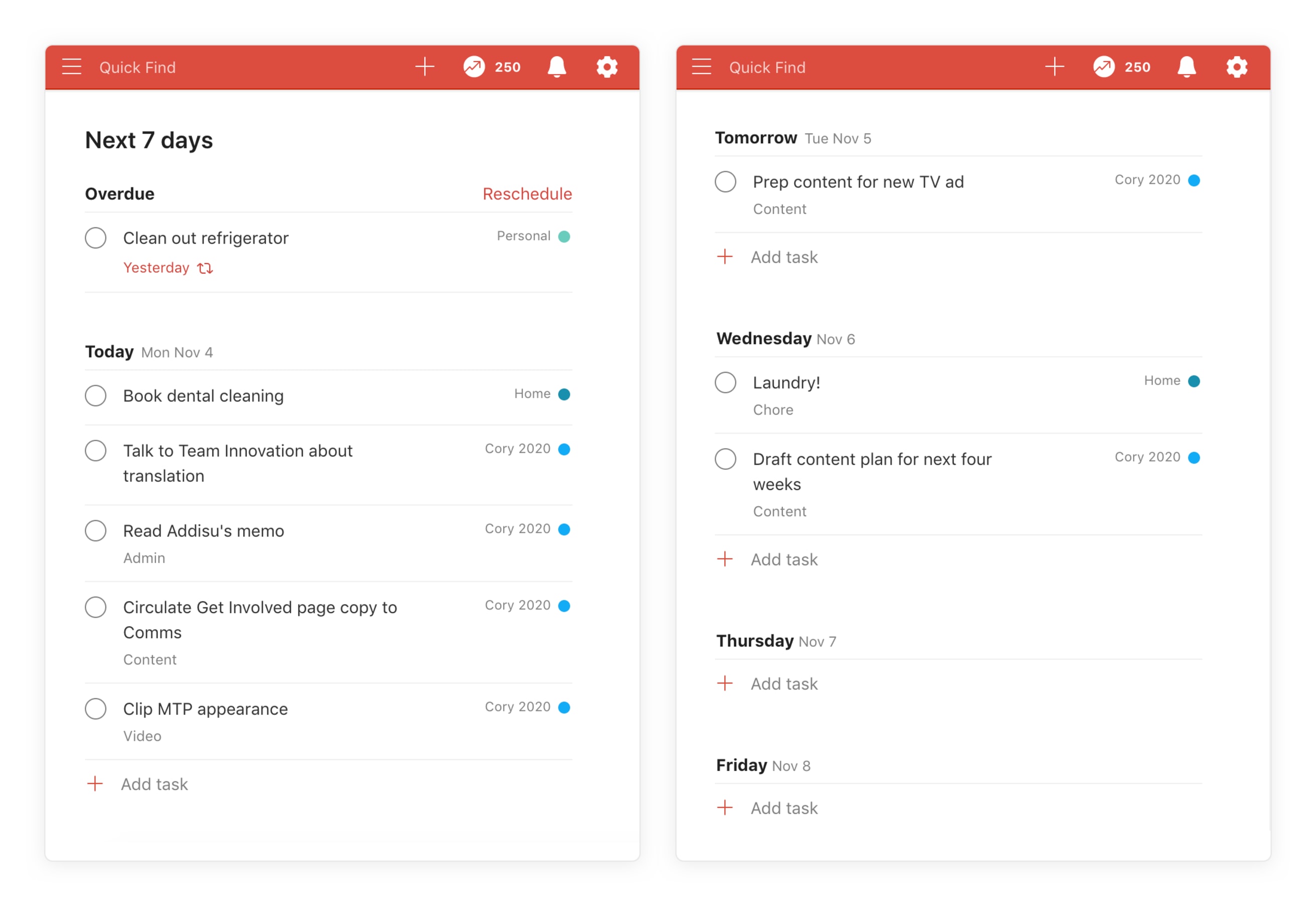Viewport: 1316px width, 906px height.
Task: Mark 'Talk to Team Innovation about translation' done
Action: point(95,451)
